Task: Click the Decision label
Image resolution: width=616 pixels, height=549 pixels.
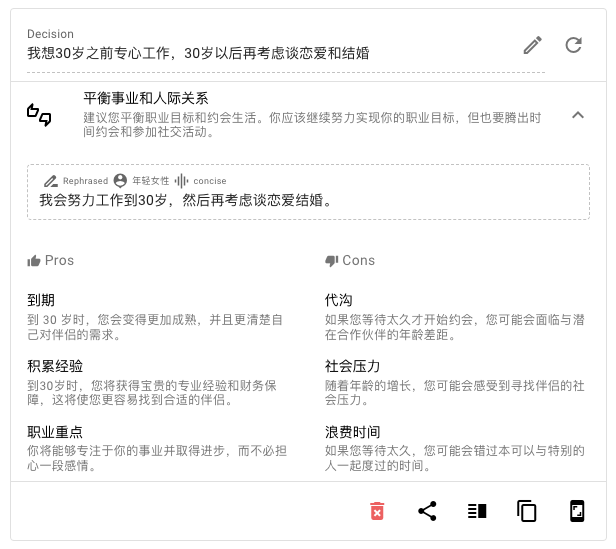Action: [x=50, y=34]
